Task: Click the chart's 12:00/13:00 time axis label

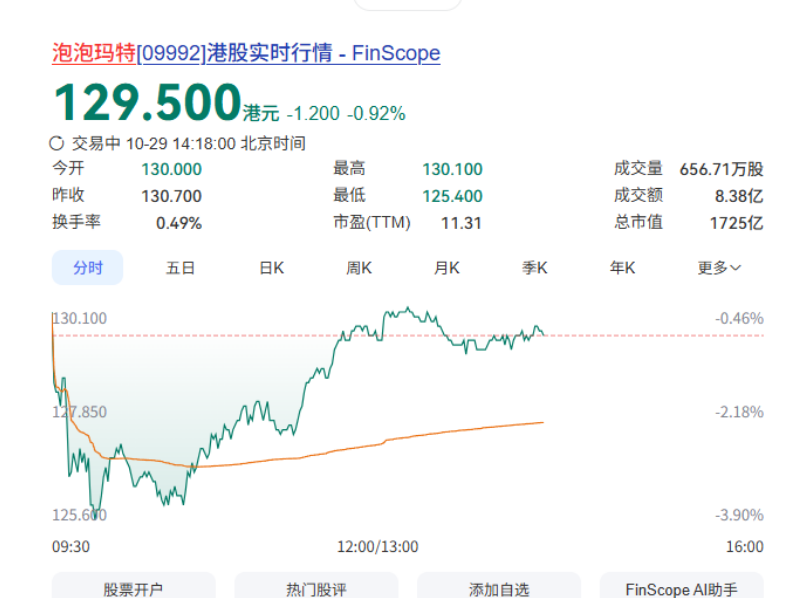Action: tap(378, 546)
